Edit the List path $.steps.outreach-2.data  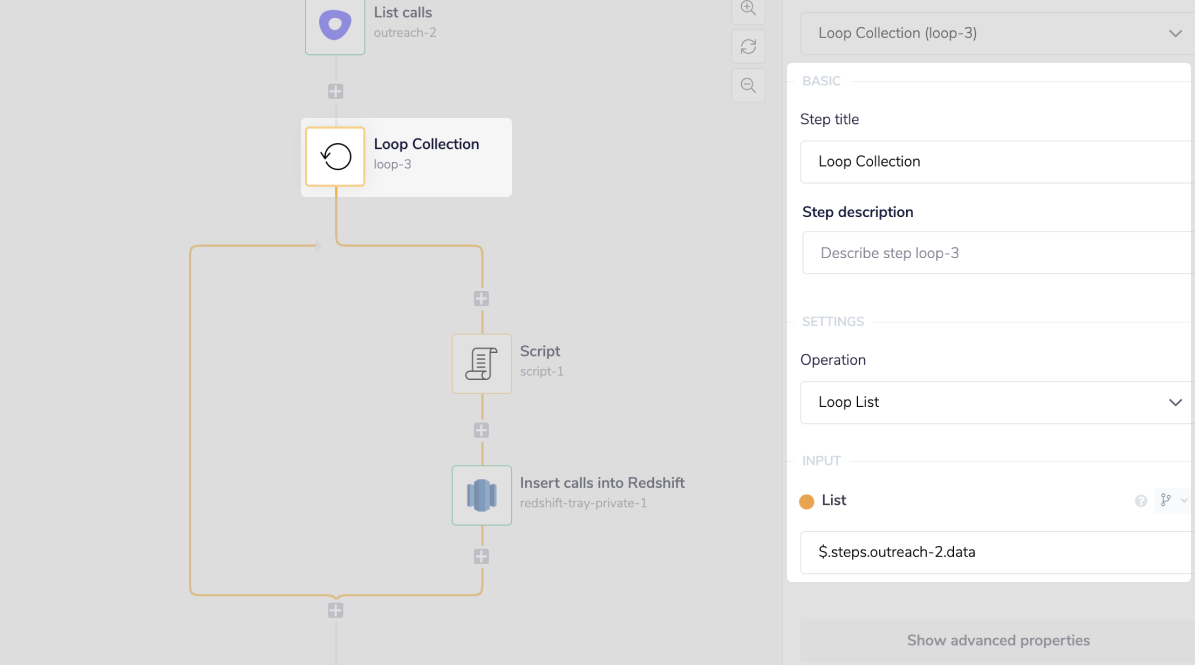[x=997, y=552]
